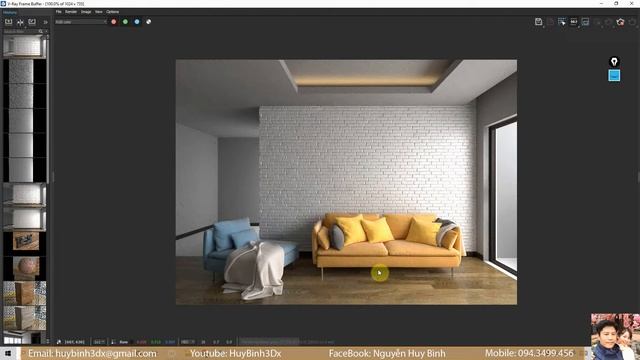The height and width of the screenshot is (360, 640).
Task: Switch to the History tab
Action: click(x=10, y=12)
